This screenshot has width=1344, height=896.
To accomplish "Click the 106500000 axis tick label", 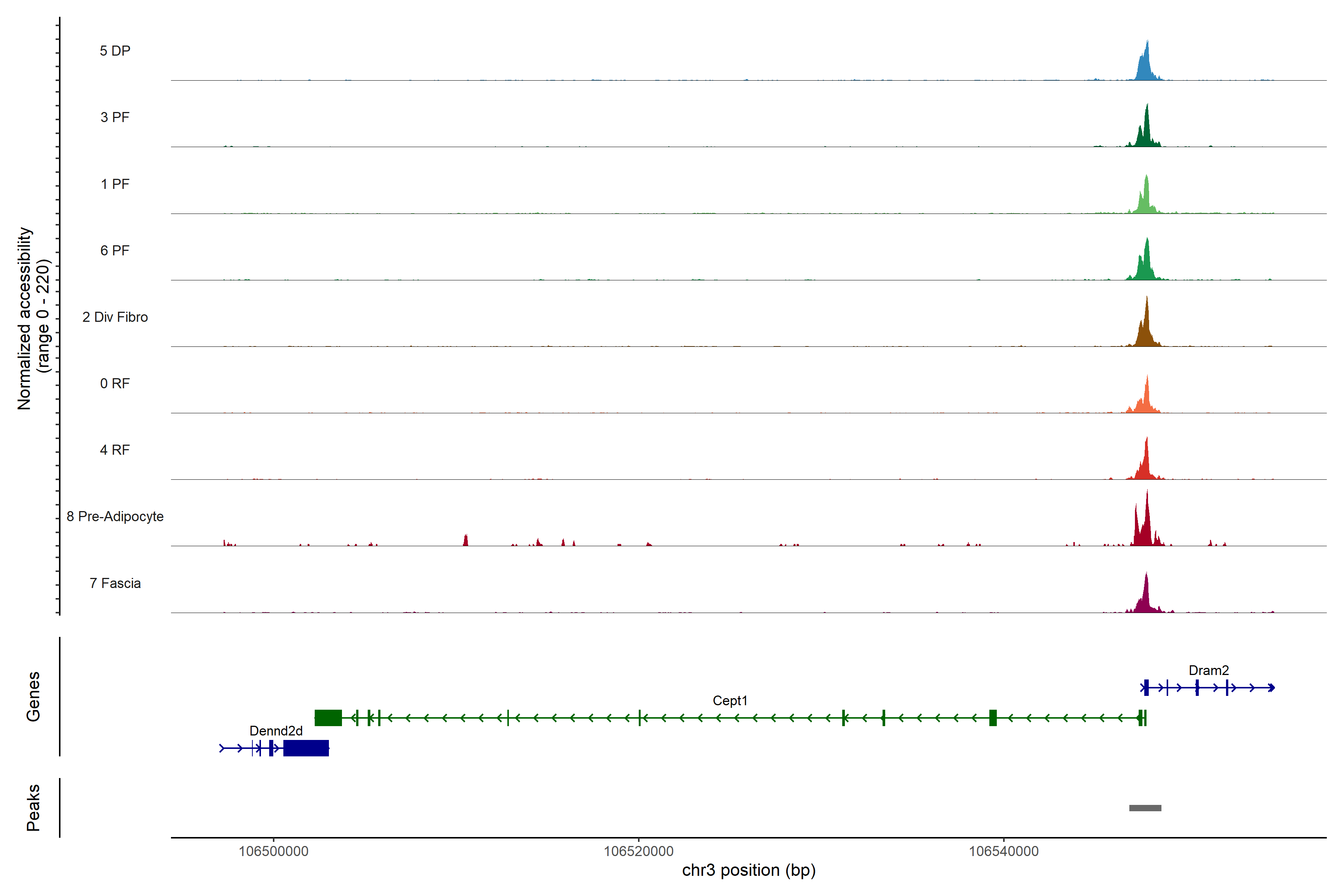I will pyautogui.click(x=273, y=852).
